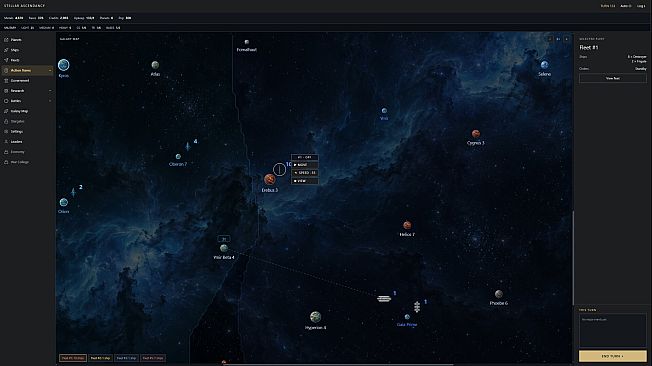Select the third fleet chip at map bottom
Viewport: 652px width, 366px height.
click(126, 358)
